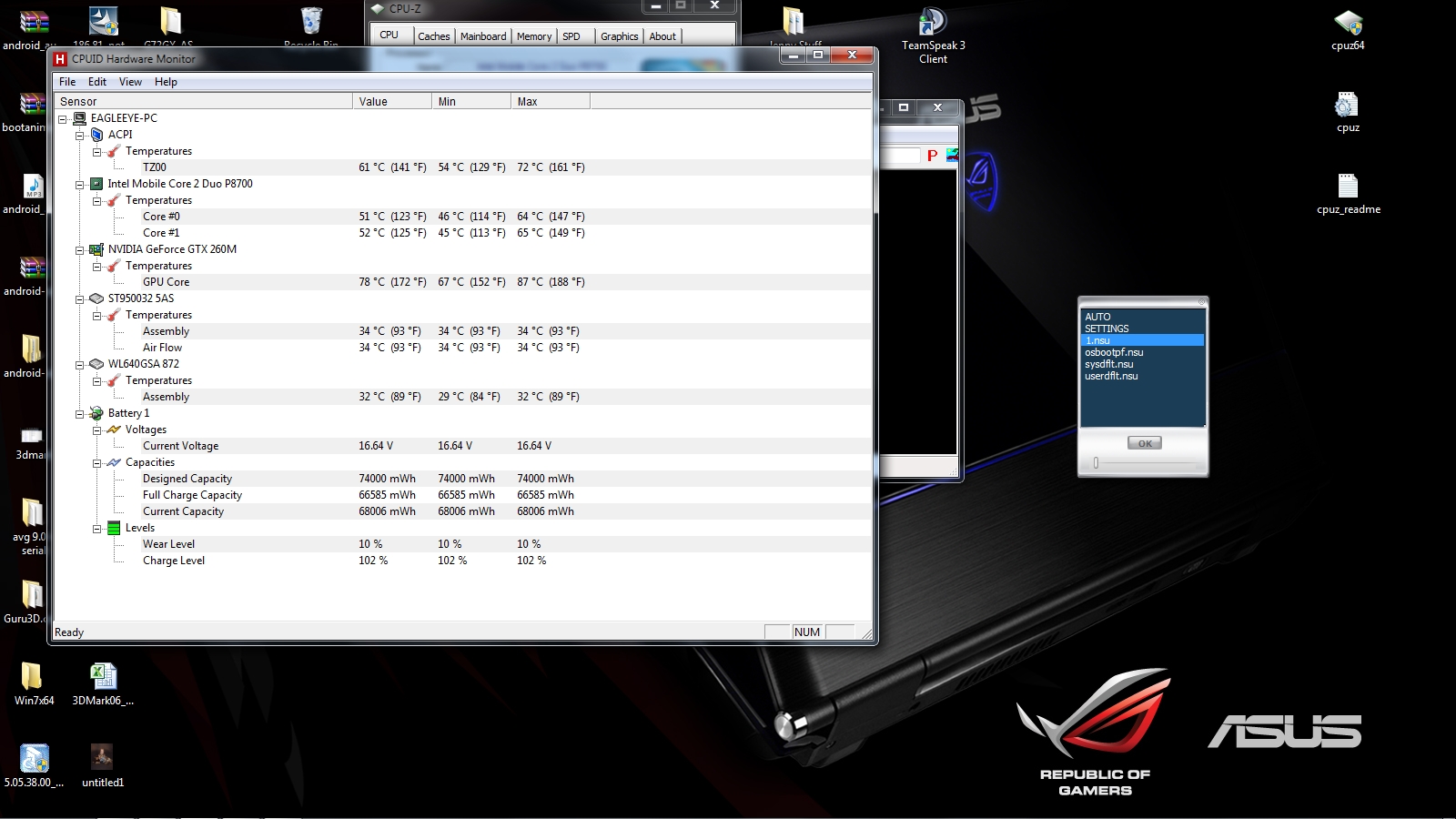Image resolution: width=1456 pixels, height=819 pixels.
Task: Collapse the ST950032 5AS node
Action: [x=80, y=299]
